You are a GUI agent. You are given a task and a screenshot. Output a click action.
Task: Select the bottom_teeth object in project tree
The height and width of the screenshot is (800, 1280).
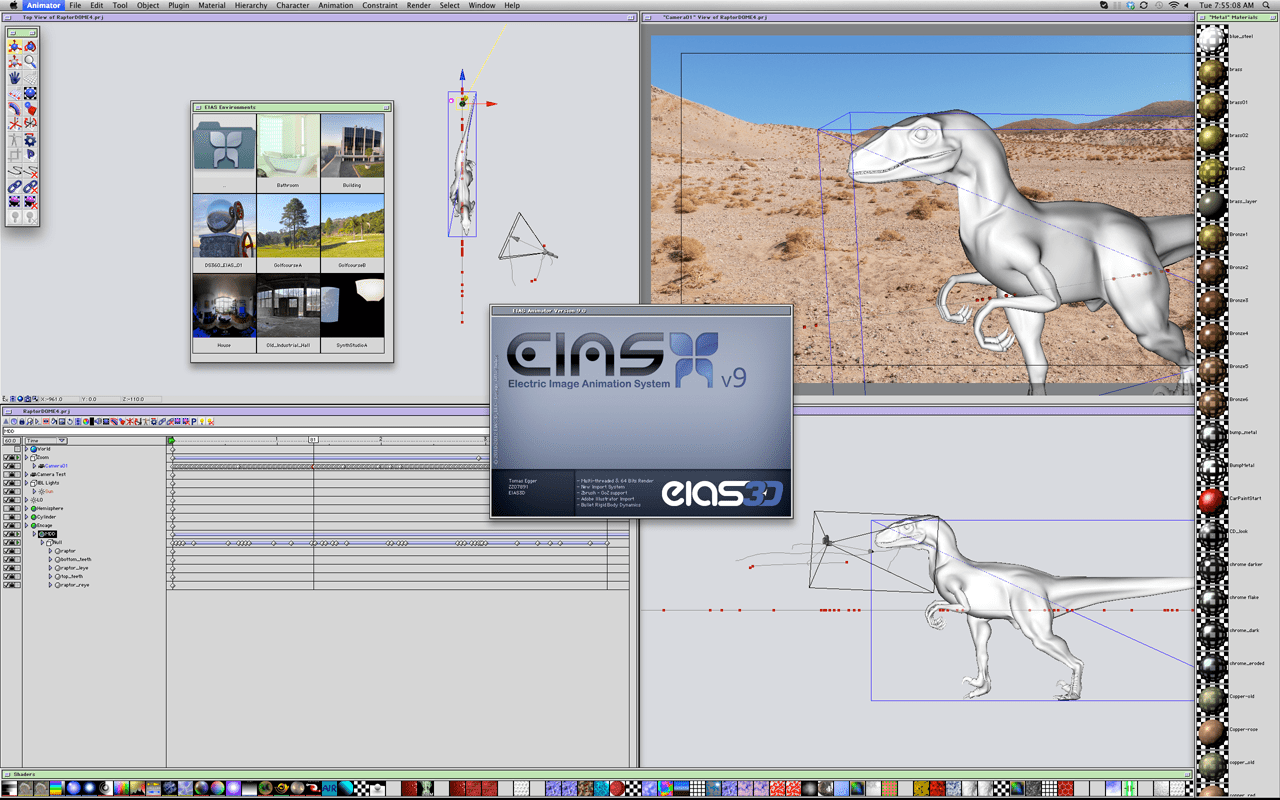point(72,559)
